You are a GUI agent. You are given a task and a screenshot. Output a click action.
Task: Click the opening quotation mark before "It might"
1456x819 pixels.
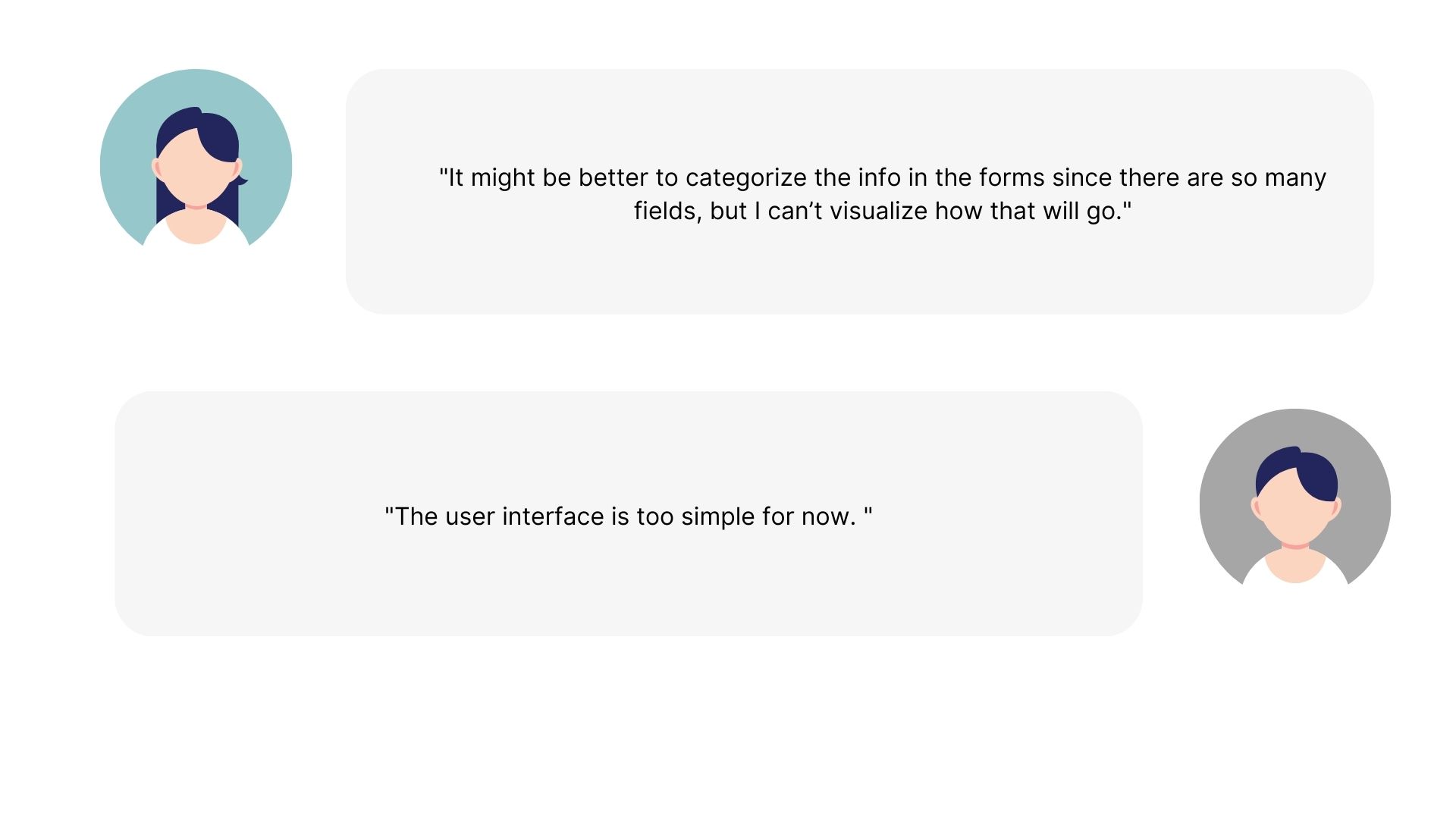click(443, 172)
